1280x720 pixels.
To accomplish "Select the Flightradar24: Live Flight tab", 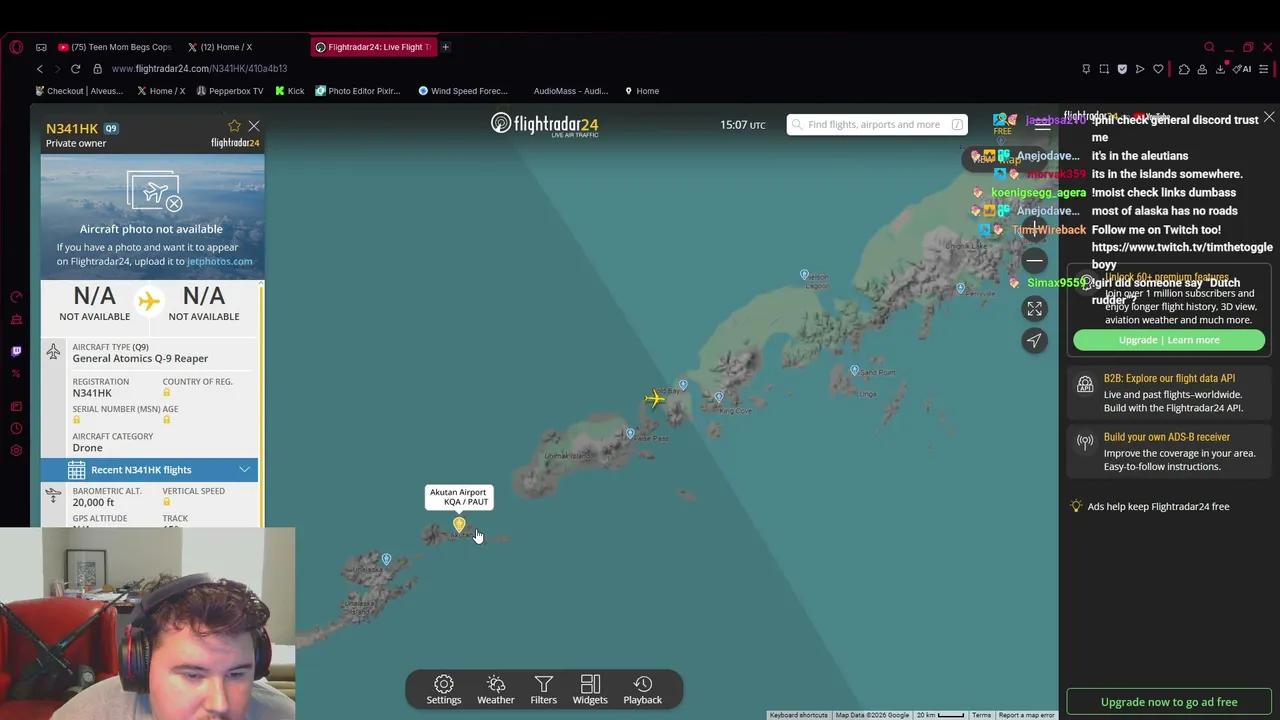I will [x=372, y=47].
